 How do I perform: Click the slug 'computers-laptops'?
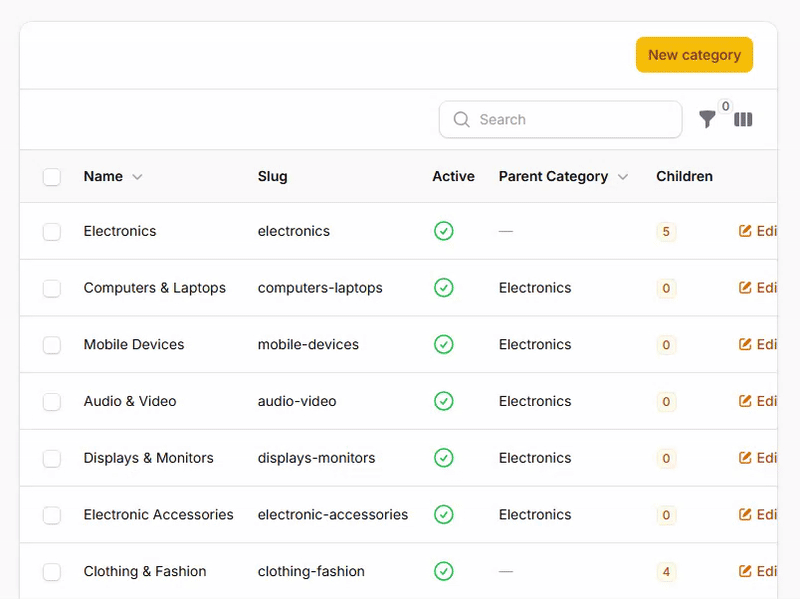320,288
